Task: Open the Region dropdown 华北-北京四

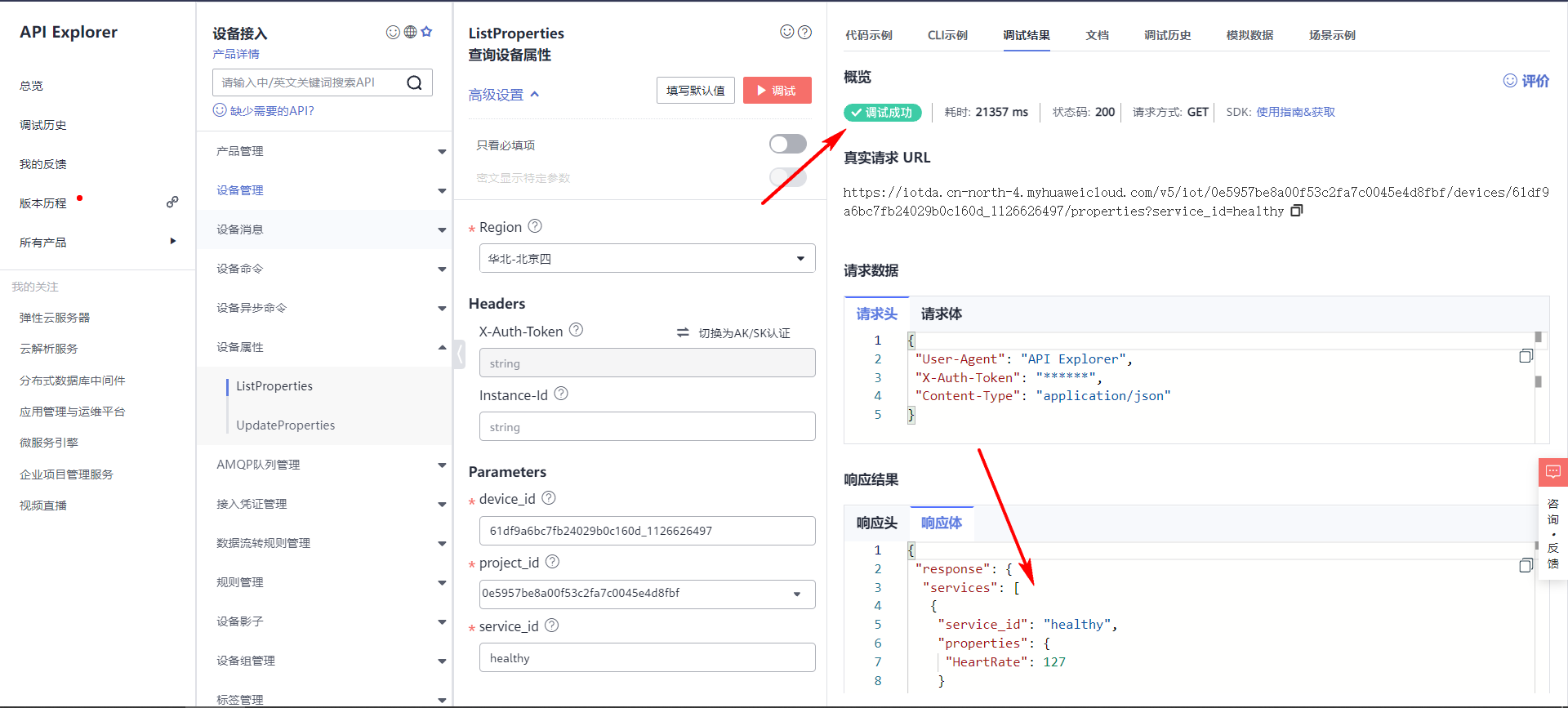Action: (x=647, y=258)
